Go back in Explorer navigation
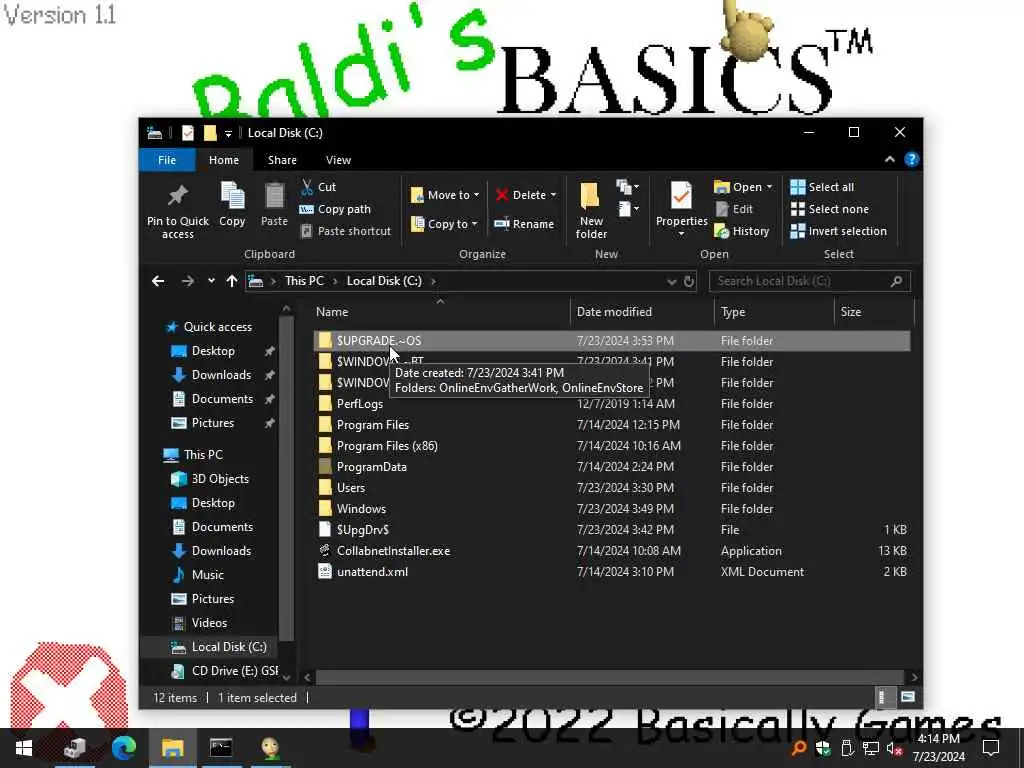The width and height of the screenshot is (1024, 768). click(x=158, y=281)
